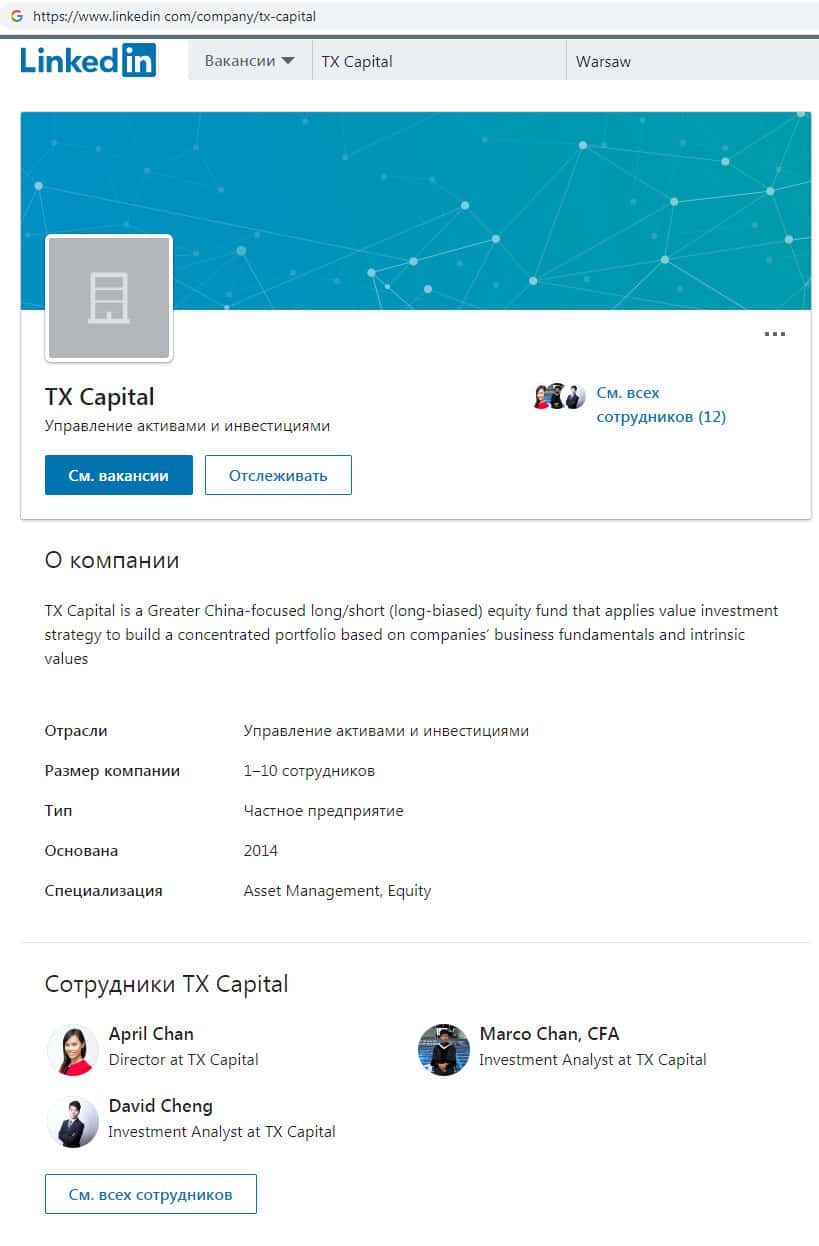The image size is (819, 1246).
Task: Click the Специализация label
Action: pos(103,891)
